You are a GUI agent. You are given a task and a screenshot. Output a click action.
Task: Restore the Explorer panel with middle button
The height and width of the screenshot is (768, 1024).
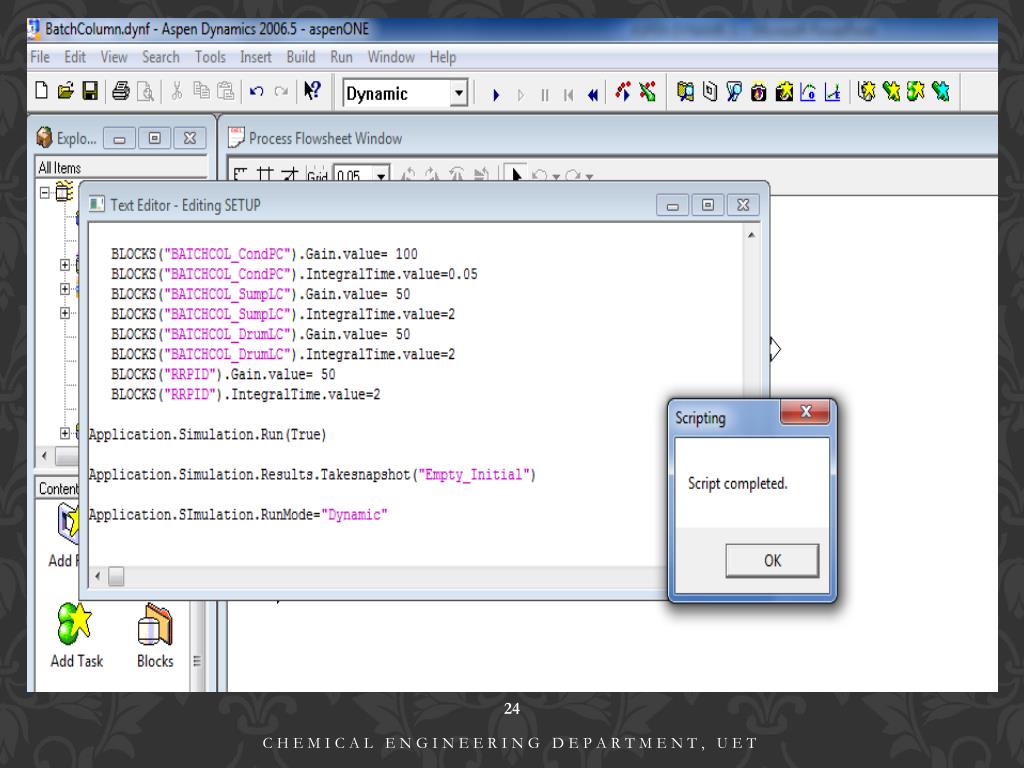pyautogui.click(x=155, y=138)
